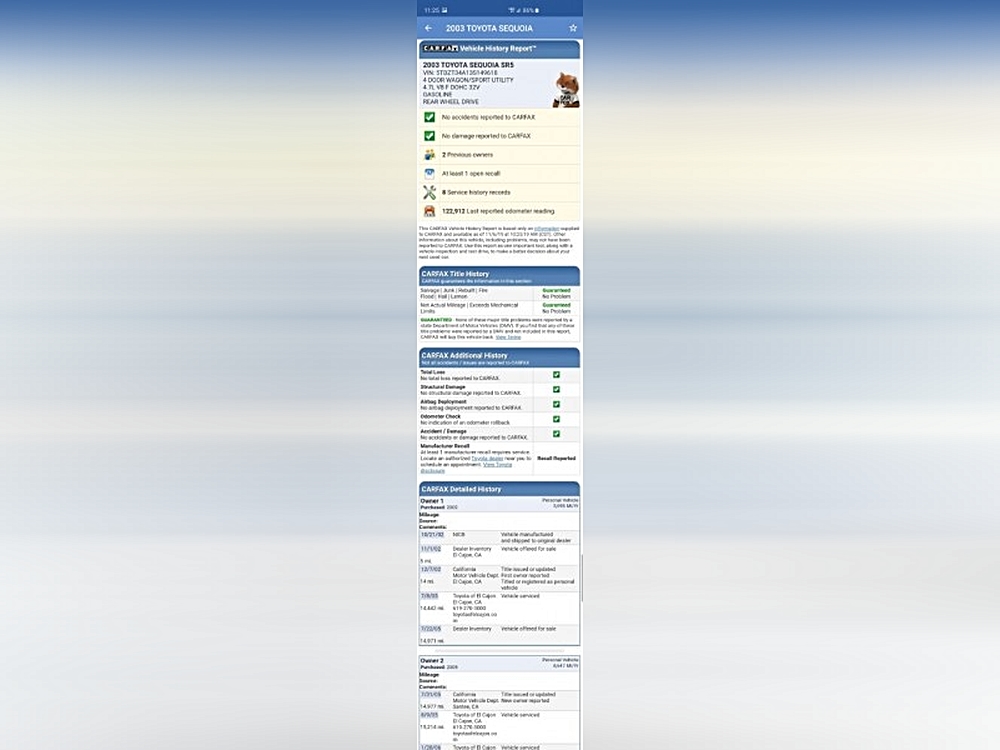
Task: Tap the back arrow in the header
Action: 429,28
